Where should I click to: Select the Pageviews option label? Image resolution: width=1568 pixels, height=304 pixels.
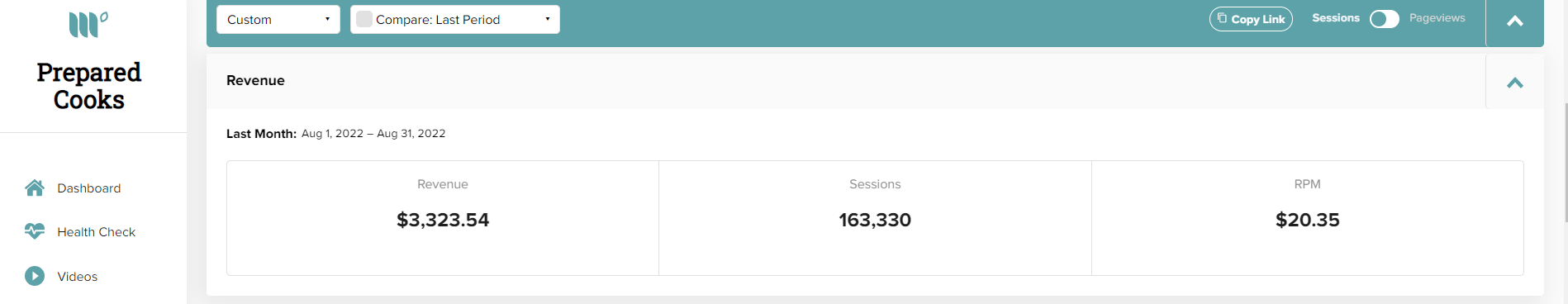1437,18
